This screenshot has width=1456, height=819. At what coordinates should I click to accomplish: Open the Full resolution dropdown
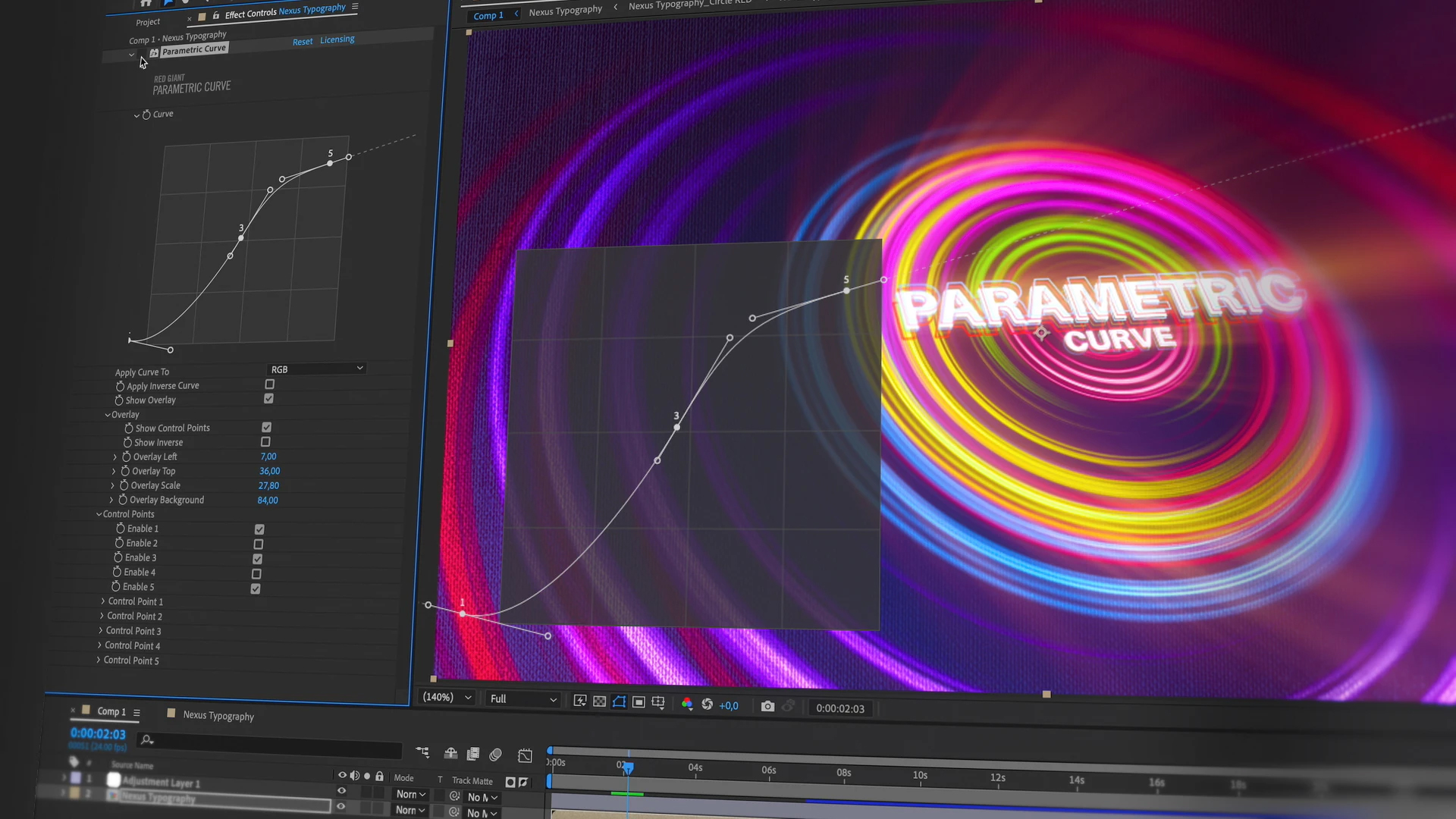522,699
